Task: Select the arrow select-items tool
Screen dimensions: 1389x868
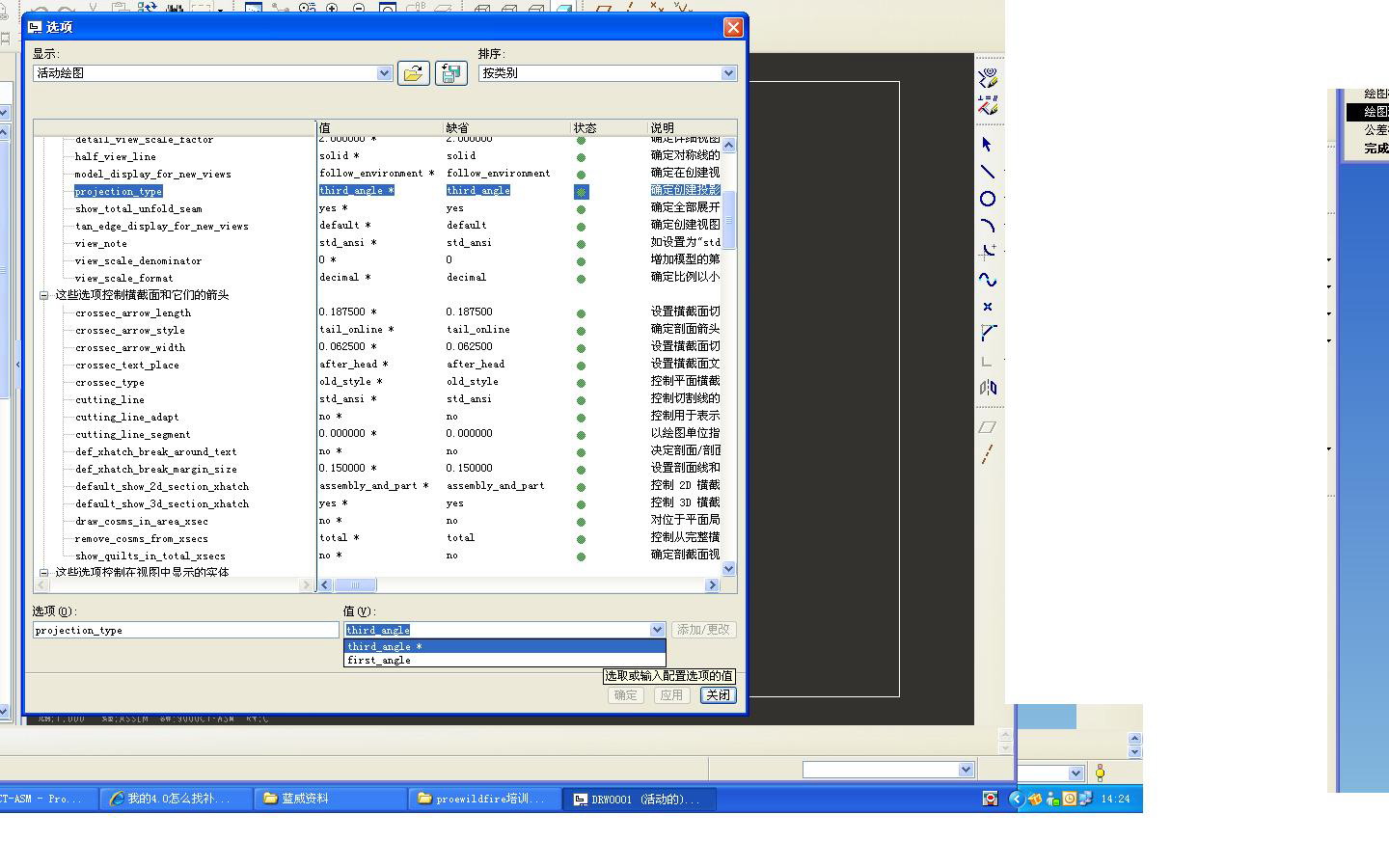Action: click(x=987, y=144)
